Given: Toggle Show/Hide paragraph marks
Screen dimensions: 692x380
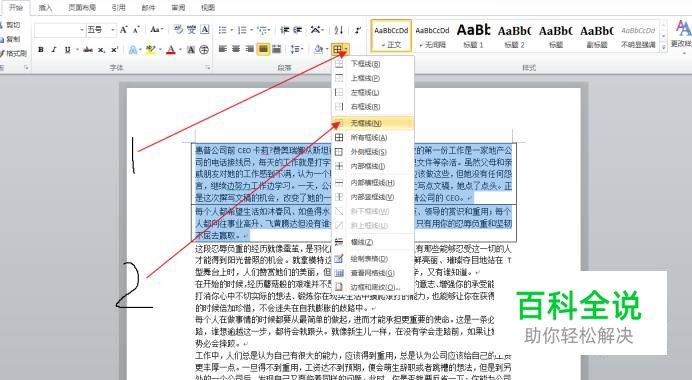Looking at the screenshot, I should pyautogui.click(x=358, y=30).
